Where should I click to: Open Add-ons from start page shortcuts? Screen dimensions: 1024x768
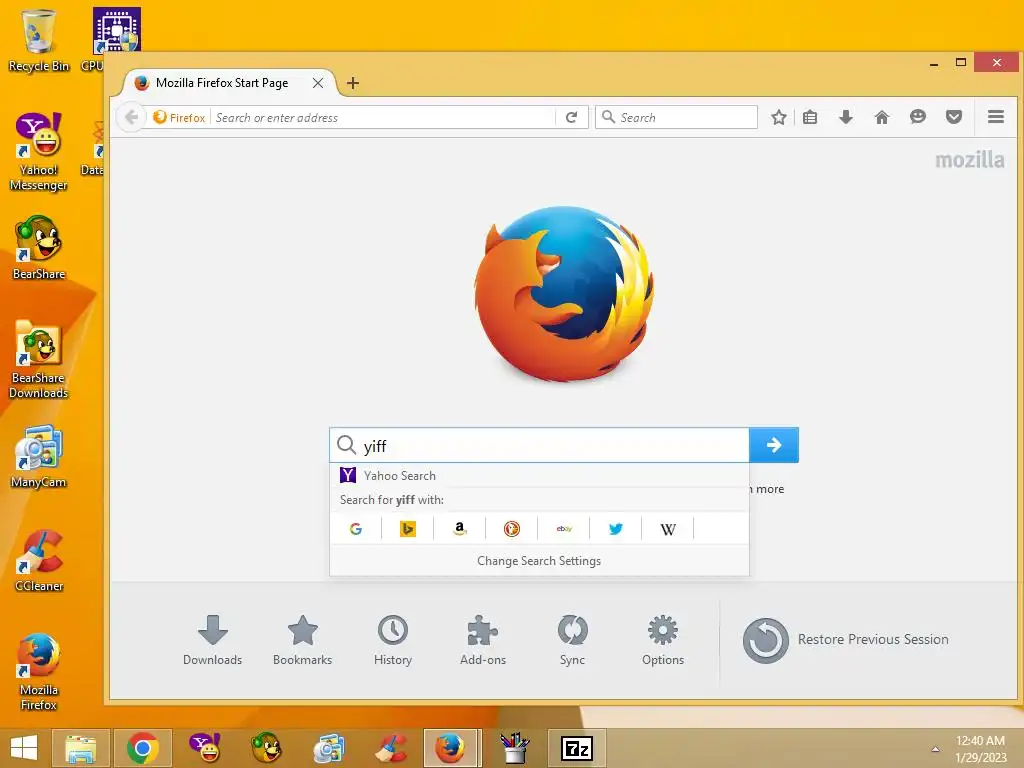483,640
